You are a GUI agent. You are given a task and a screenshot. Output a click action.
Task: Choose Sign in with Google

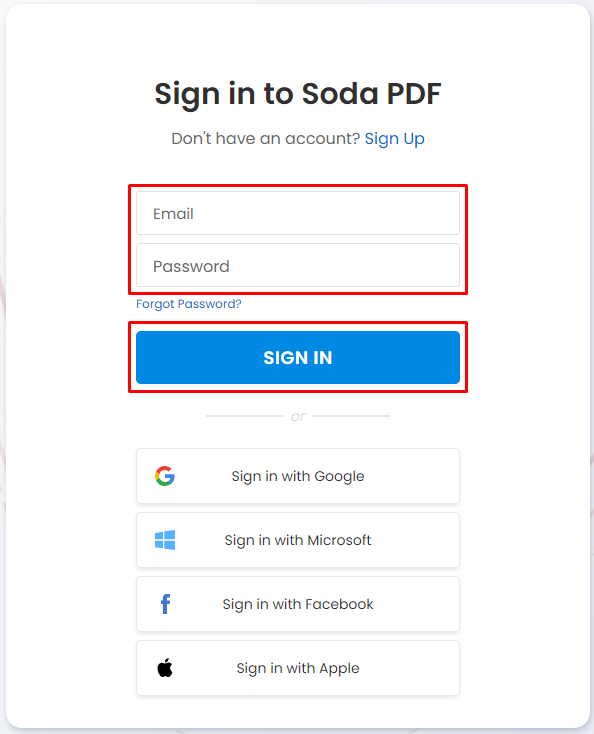click(298, 476)
